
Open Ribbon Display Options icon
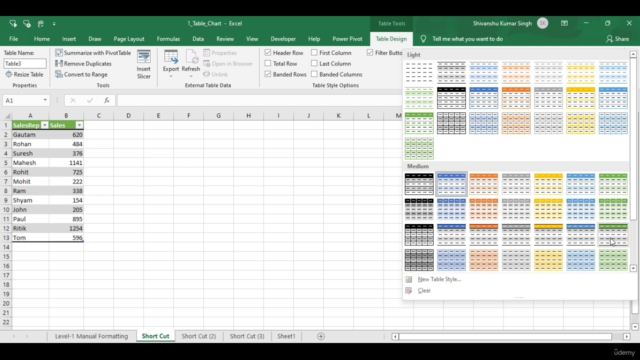point(564,23)
